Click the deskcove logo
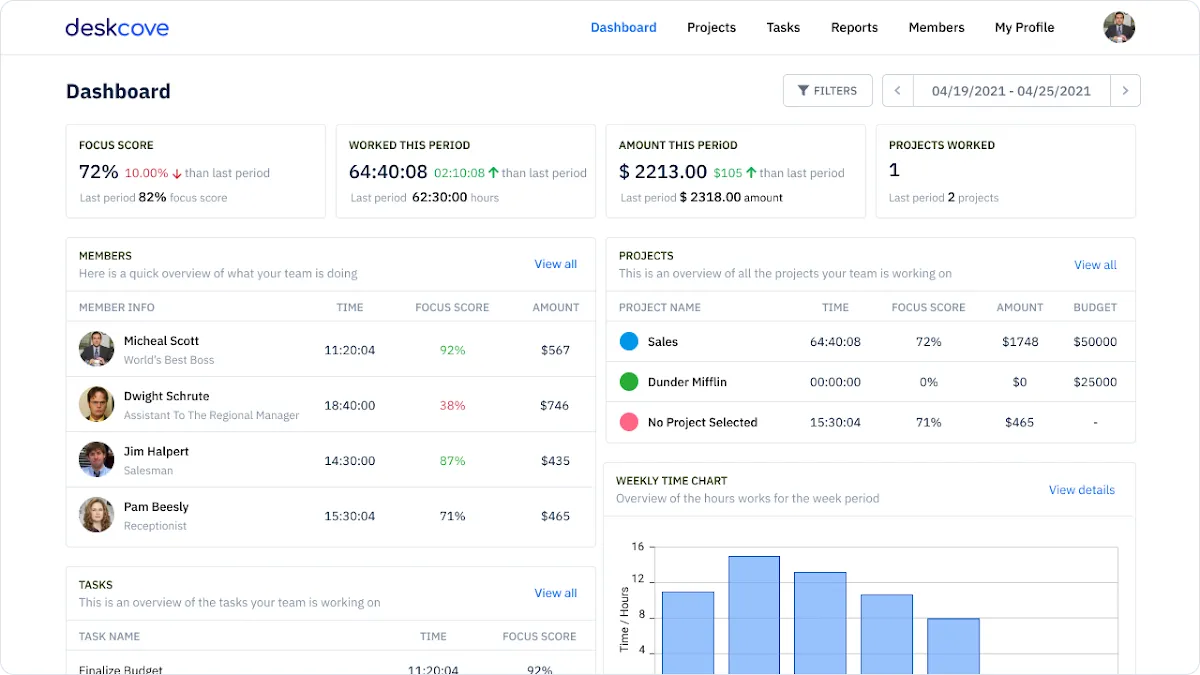Image resolution: width=1200 pixels, height=675 pixels. 117,28
